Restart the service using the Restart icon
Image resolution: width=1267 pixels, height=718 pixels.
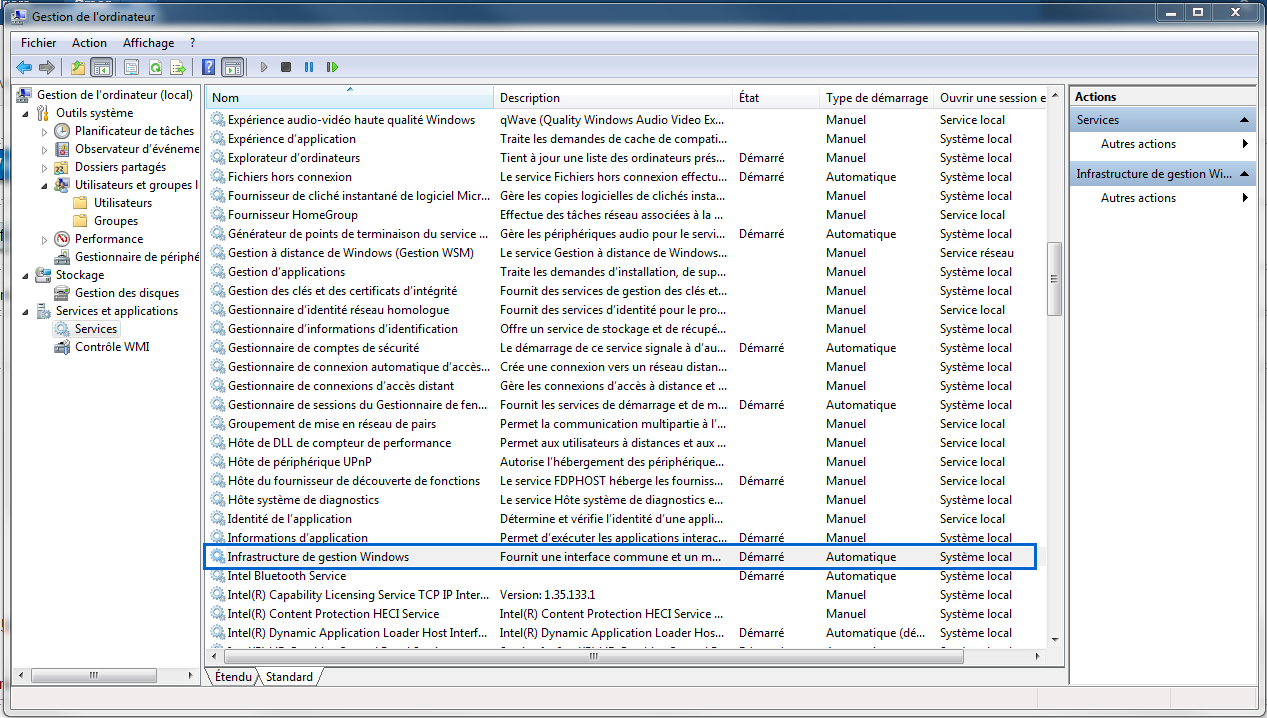(x=332, y=67)
